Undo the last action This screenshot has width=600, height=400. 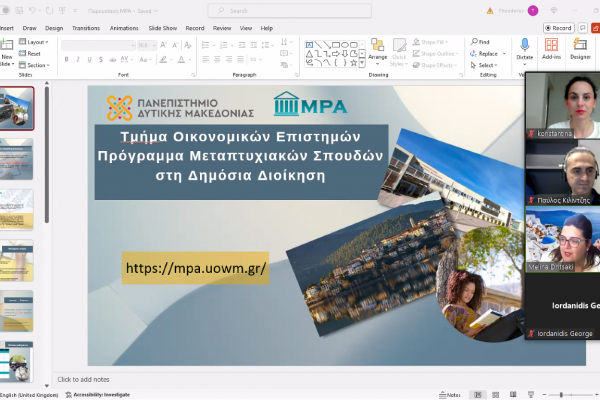[x=32, y=11]
